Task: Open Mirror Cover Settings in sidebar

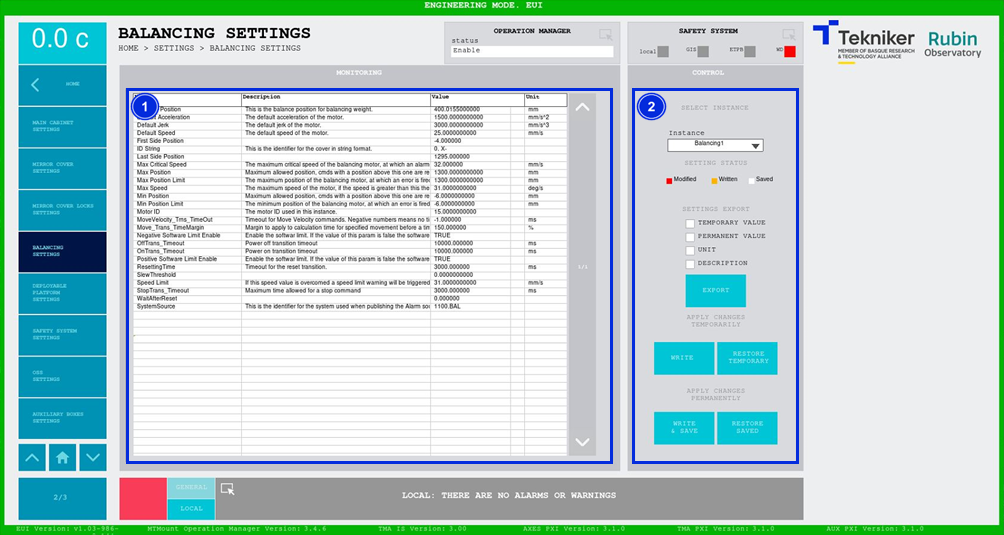Action: [x=62, y=168]
